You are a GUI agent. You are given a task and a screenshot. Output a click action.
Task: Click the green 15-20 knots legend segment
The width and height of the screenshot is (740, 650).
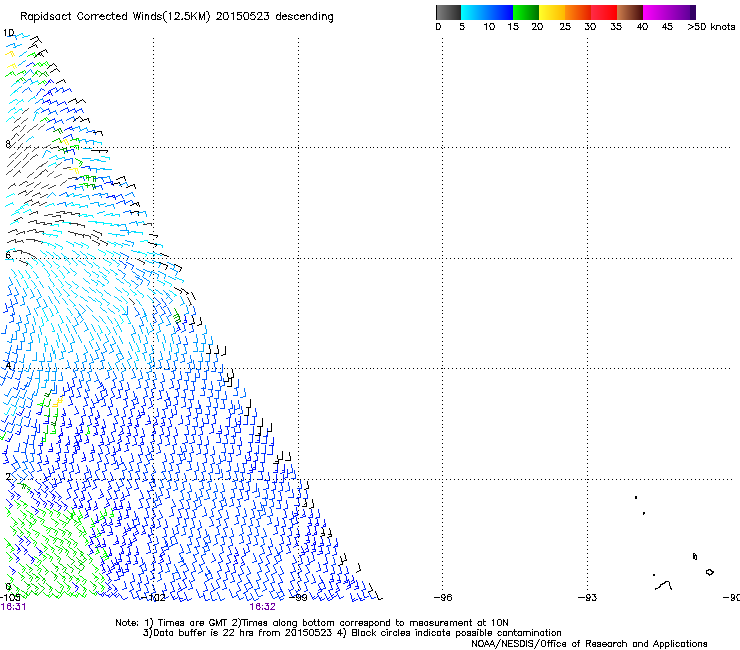pos(526,12)
